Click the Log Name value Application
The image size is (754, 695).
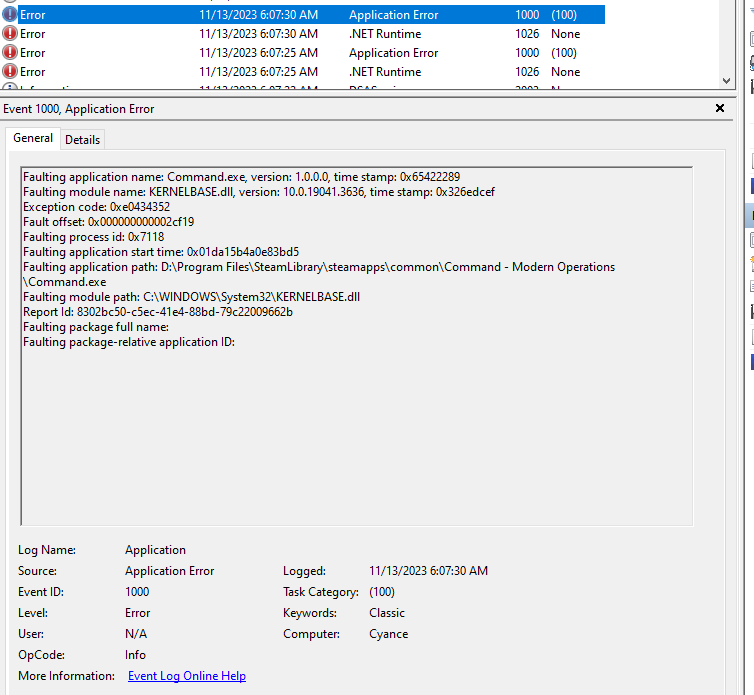click(x=155, y=550)
